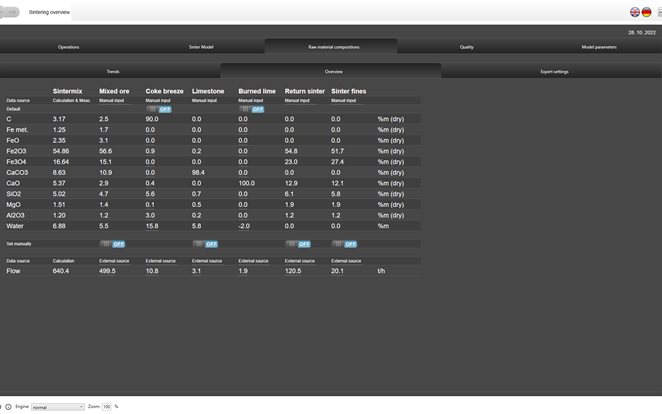
Task: Enable Set manually for Sinter fines
Action: coord(344,244)
